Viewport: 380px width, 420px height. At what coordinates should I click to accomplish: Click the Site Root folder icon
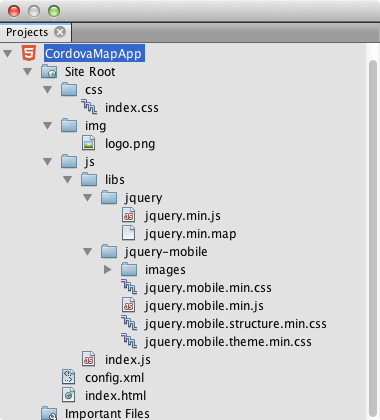coord(49,72)
